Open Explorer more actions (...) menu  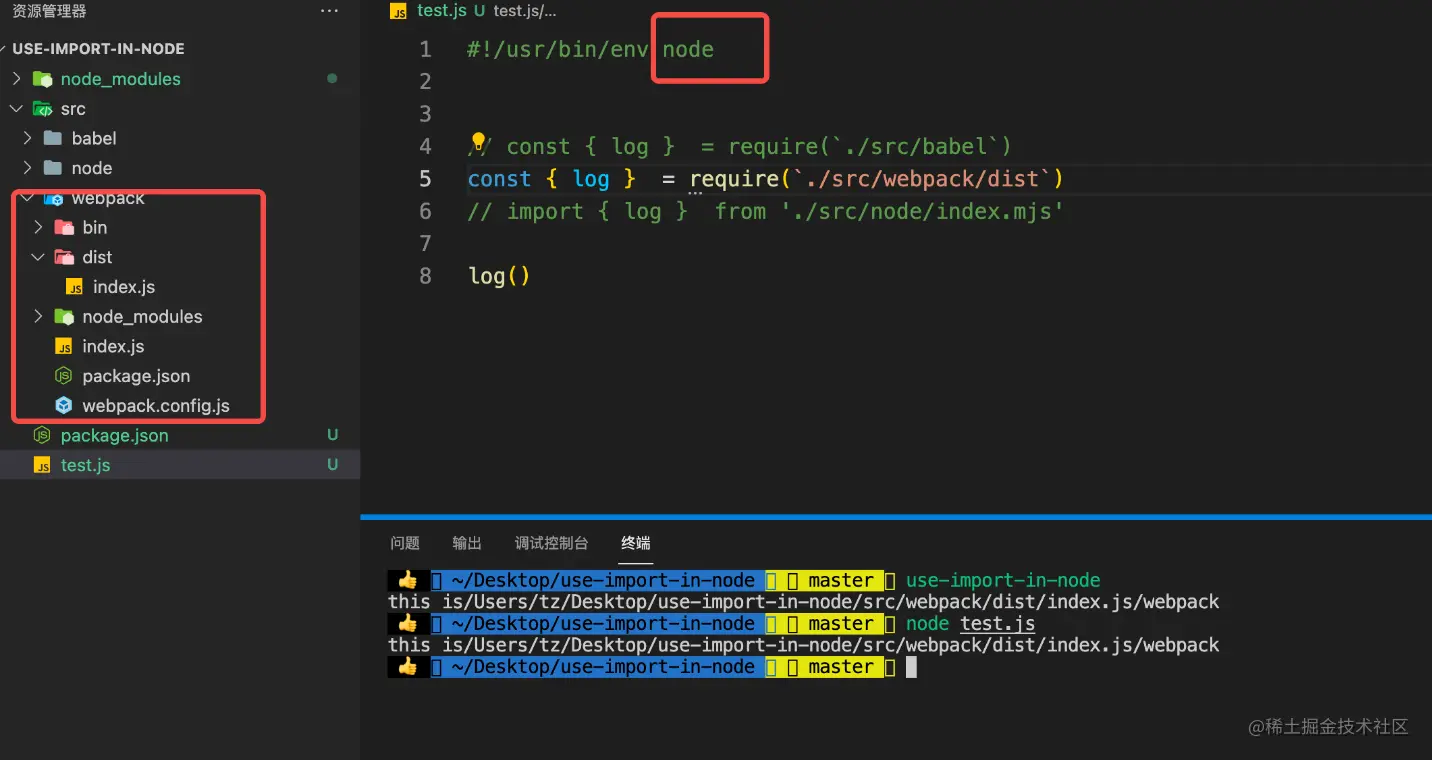click(x=329, y=11)
